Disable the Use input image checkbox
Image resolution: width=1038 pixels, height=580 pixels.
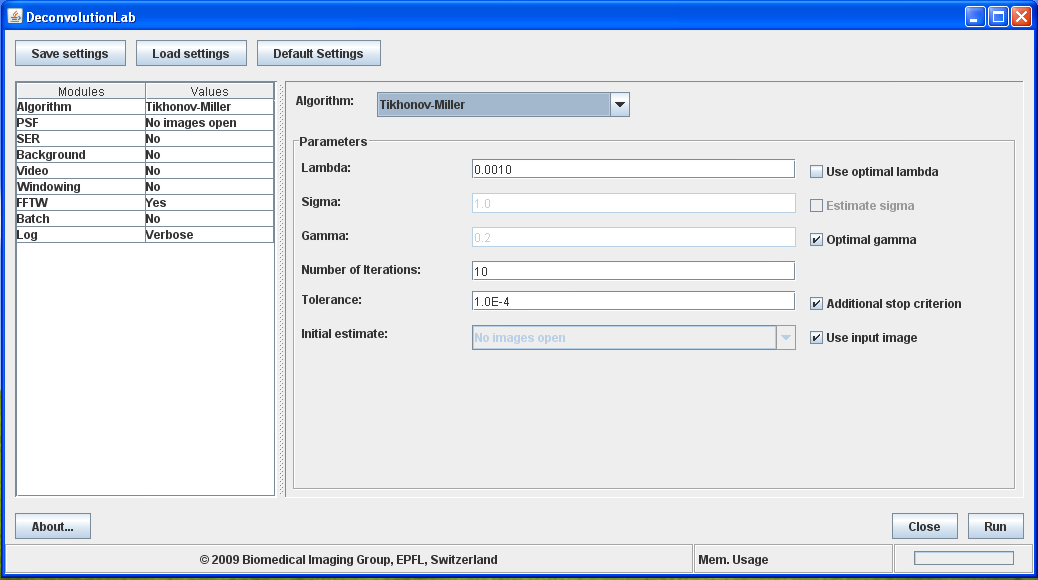coord(817,338)
